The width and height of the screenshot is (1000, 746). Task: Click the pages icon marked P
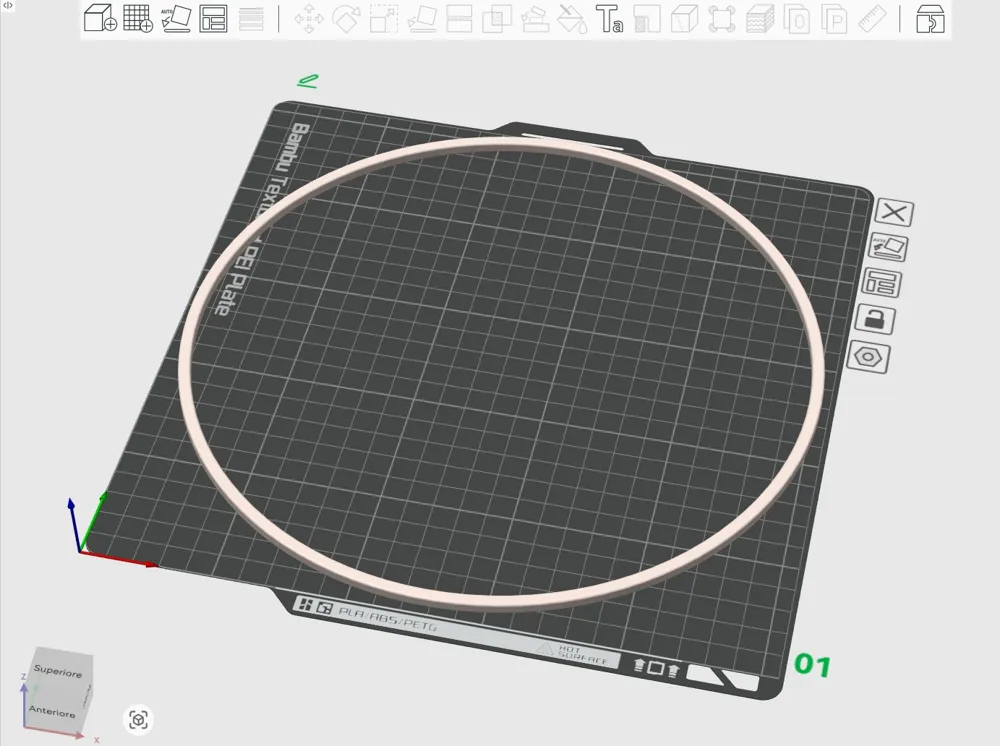tap(834, 19)
